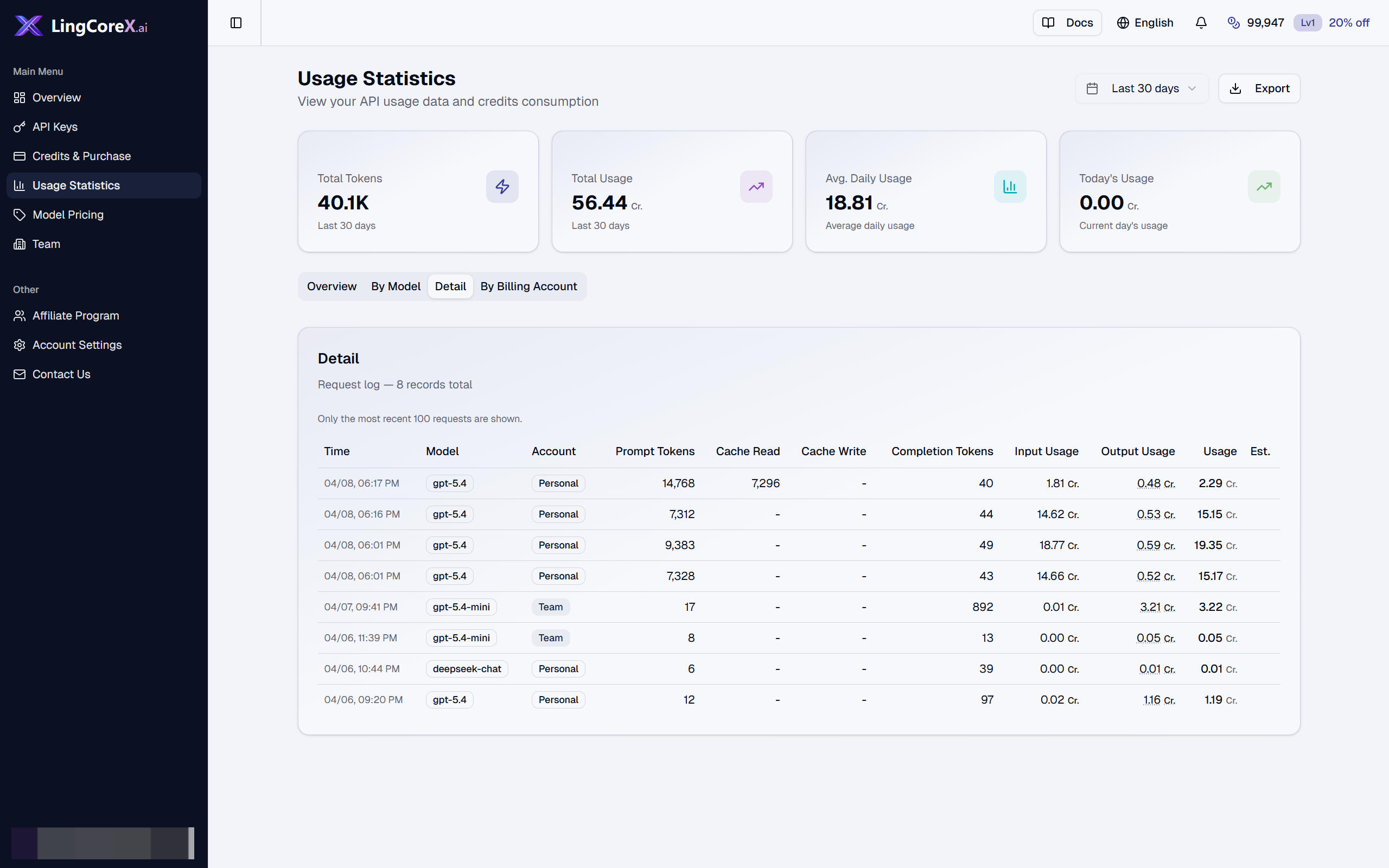
Task: Click the Prompt Tokens column header
Action: tap(655, 451)
